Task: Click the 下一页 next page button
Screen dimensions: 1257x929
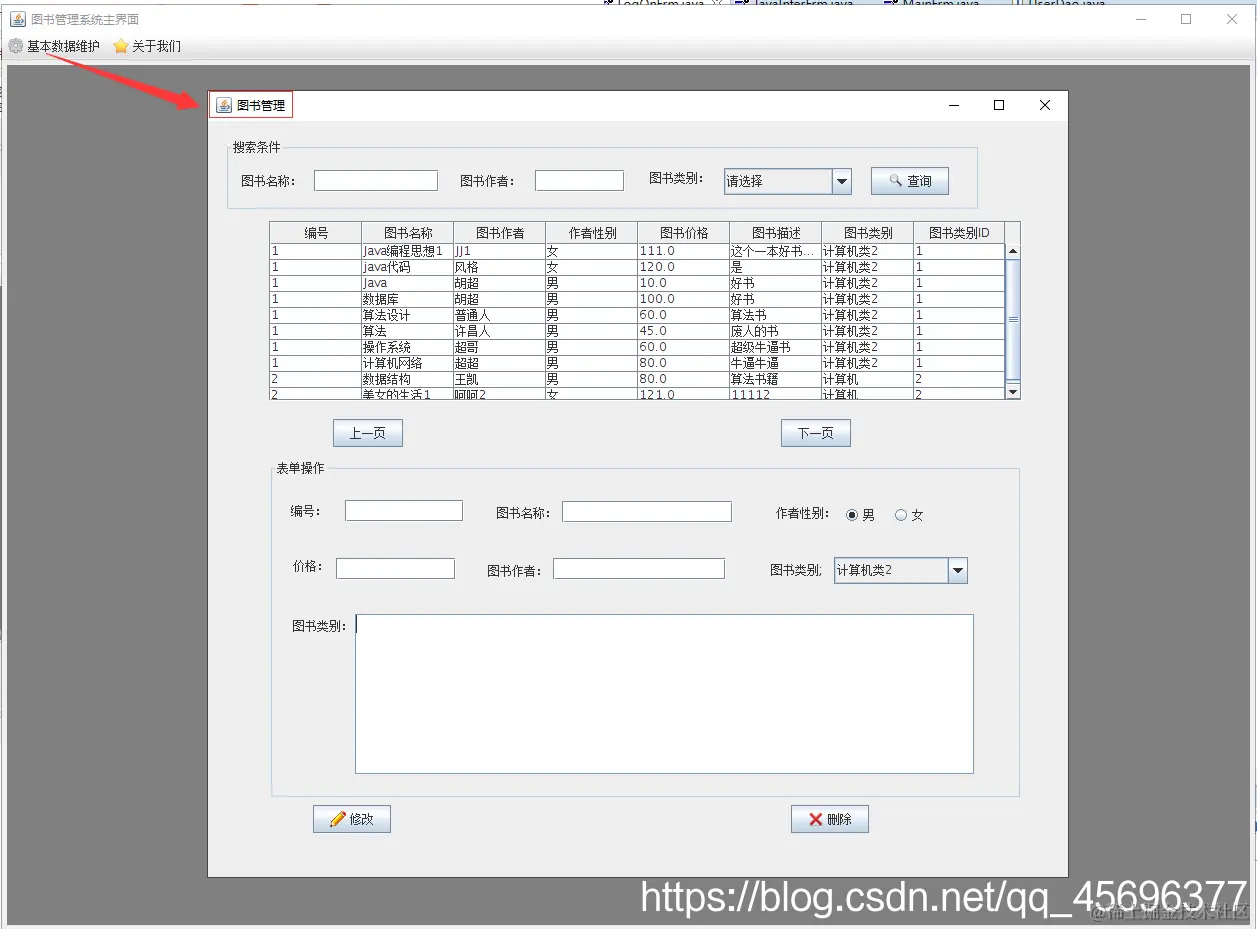Action: point(815,432)
